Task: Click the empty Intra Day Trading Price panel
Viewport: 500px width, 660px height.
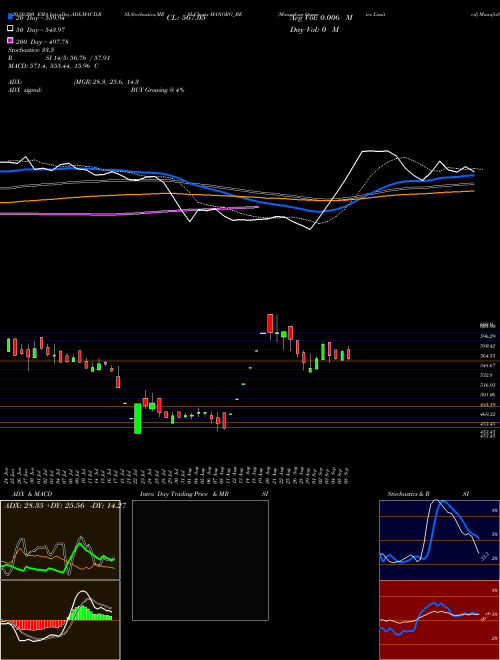Action: point(200,560)
